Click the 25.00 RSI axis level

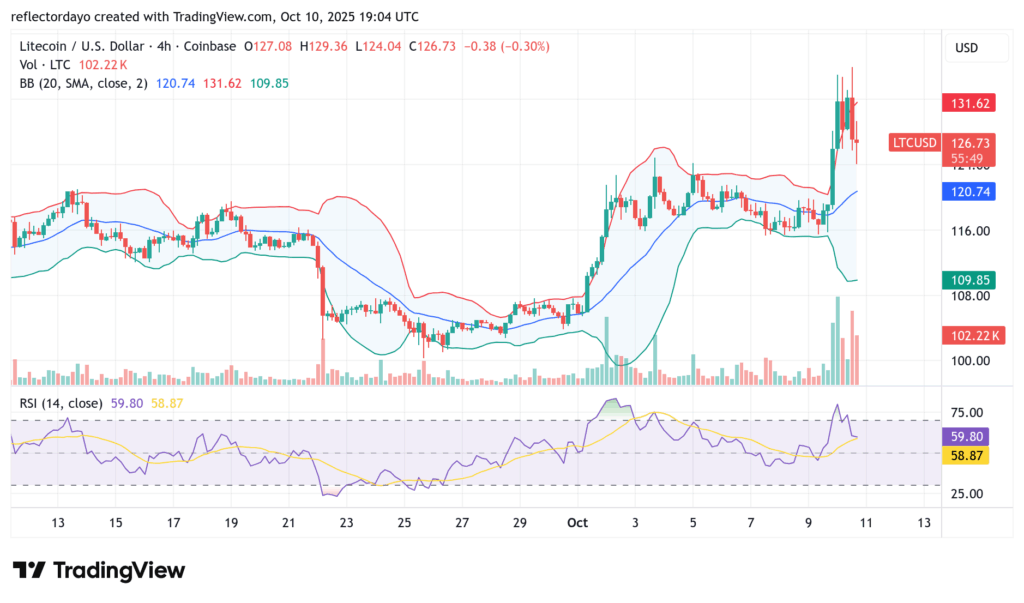(x=967, y=494)
